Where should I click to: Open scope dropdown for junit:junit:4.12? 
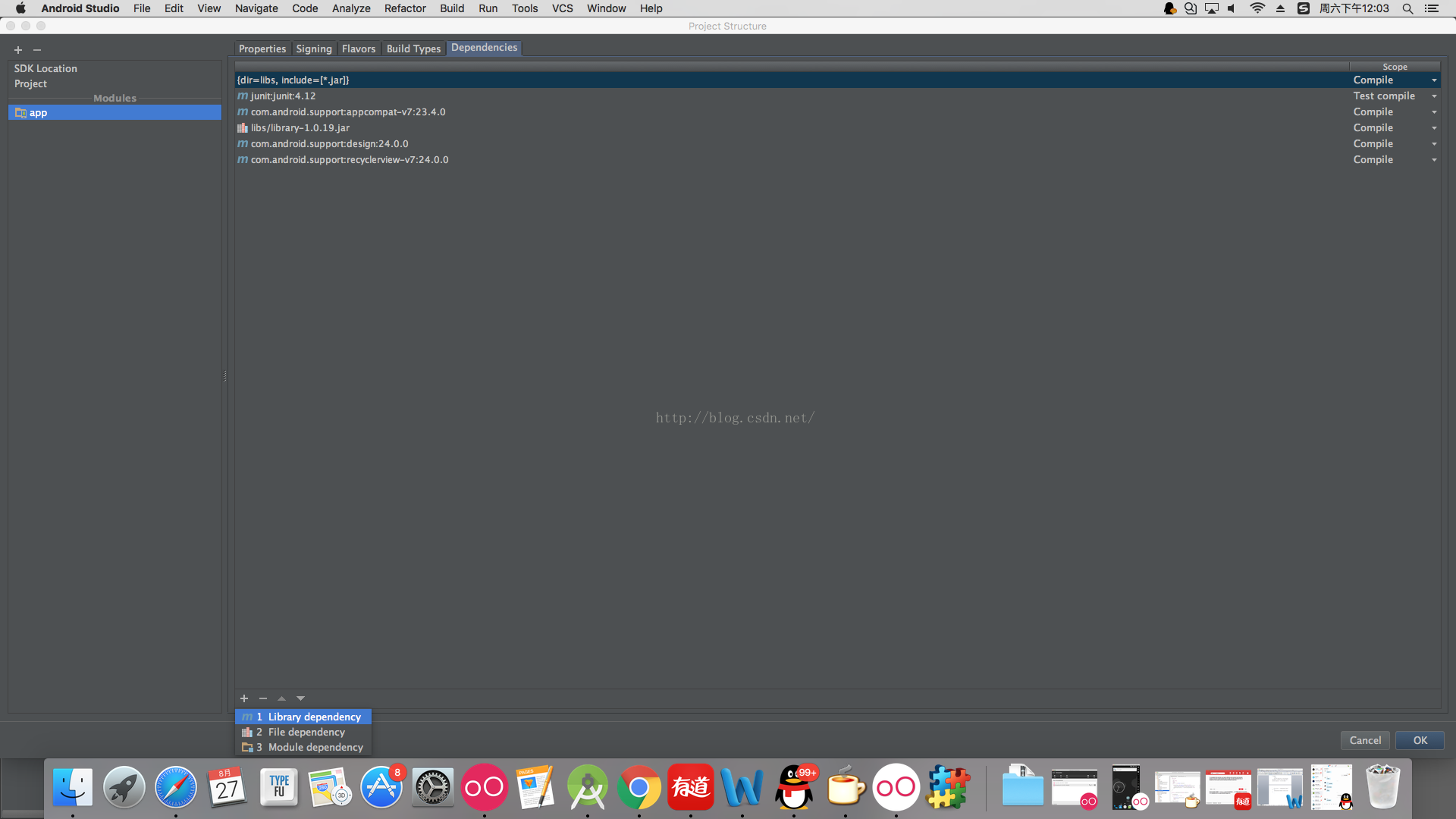(1434, 96)
